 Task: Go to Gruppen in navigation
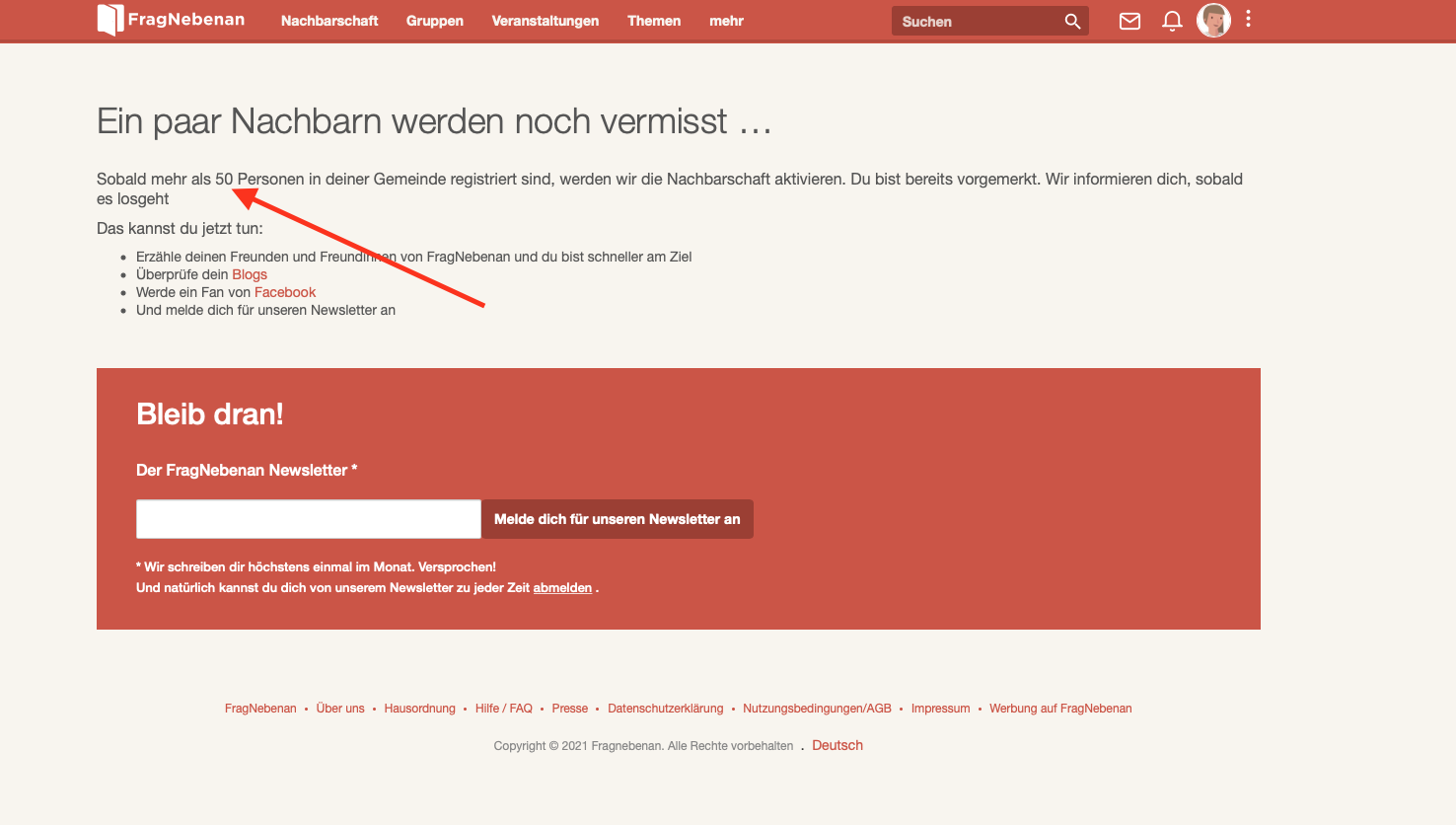click(x=434, y=21)
